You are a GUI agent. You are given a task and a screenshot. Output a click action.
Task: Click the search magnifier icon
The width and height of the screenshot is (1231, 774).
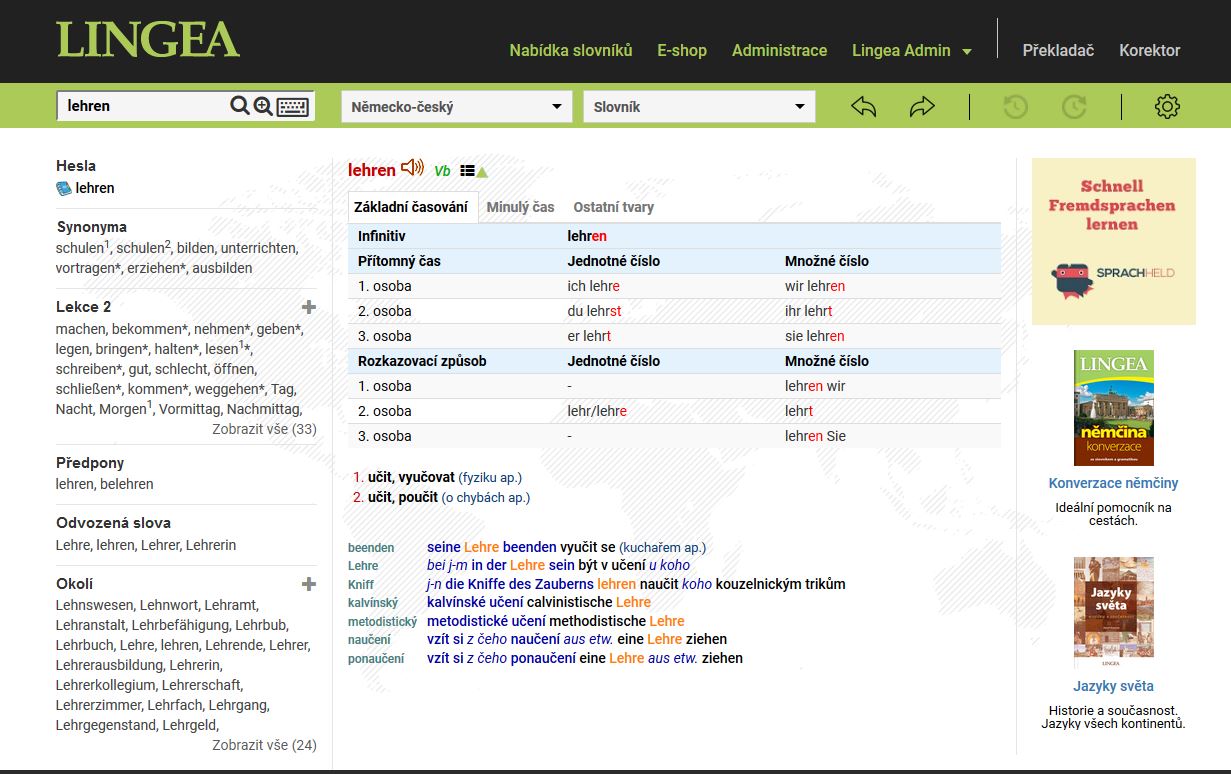(x=240, y=106)
